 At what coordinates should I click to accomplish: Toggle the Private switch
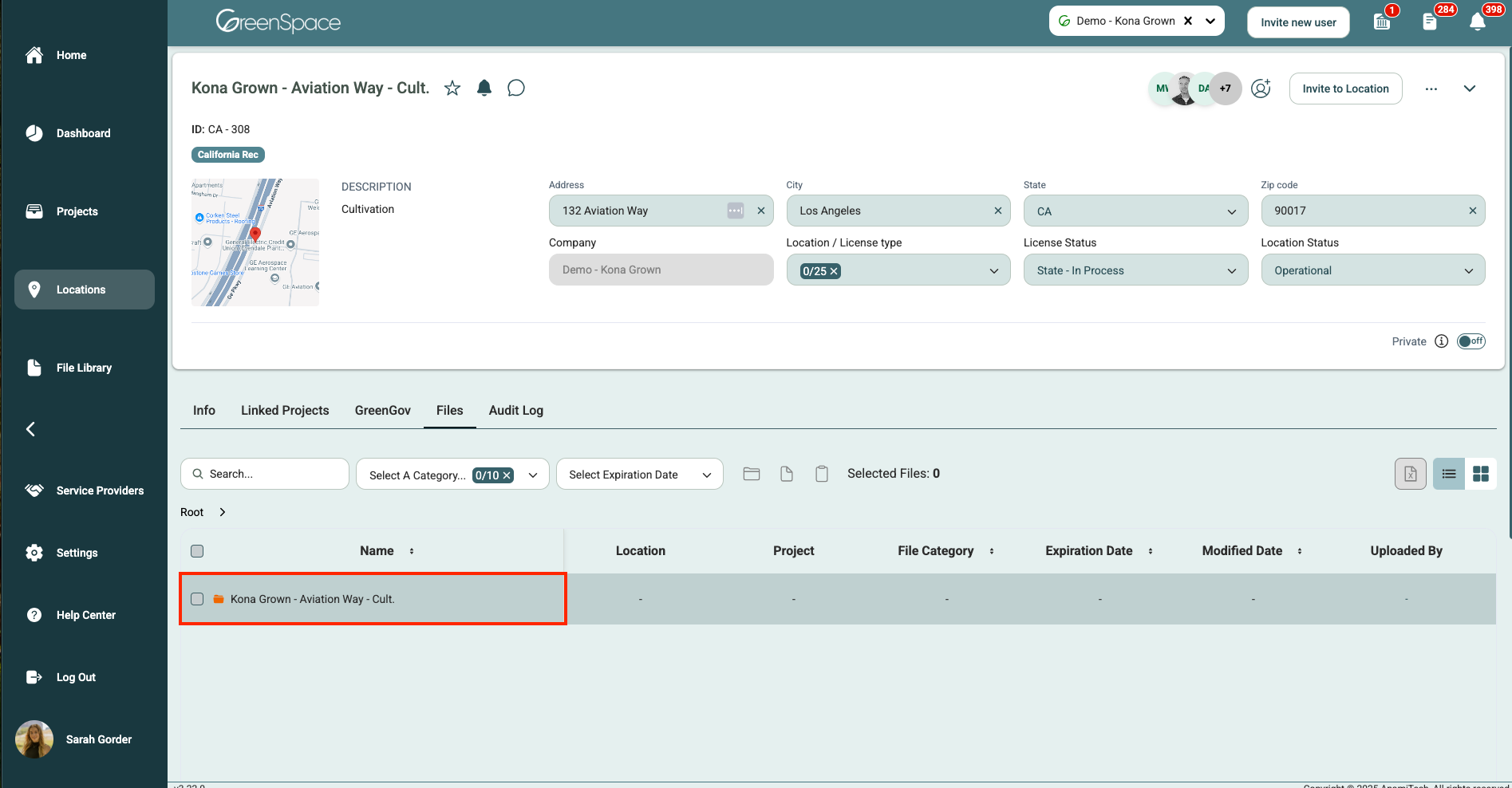pyautogui.click(x=1471, y=341)
